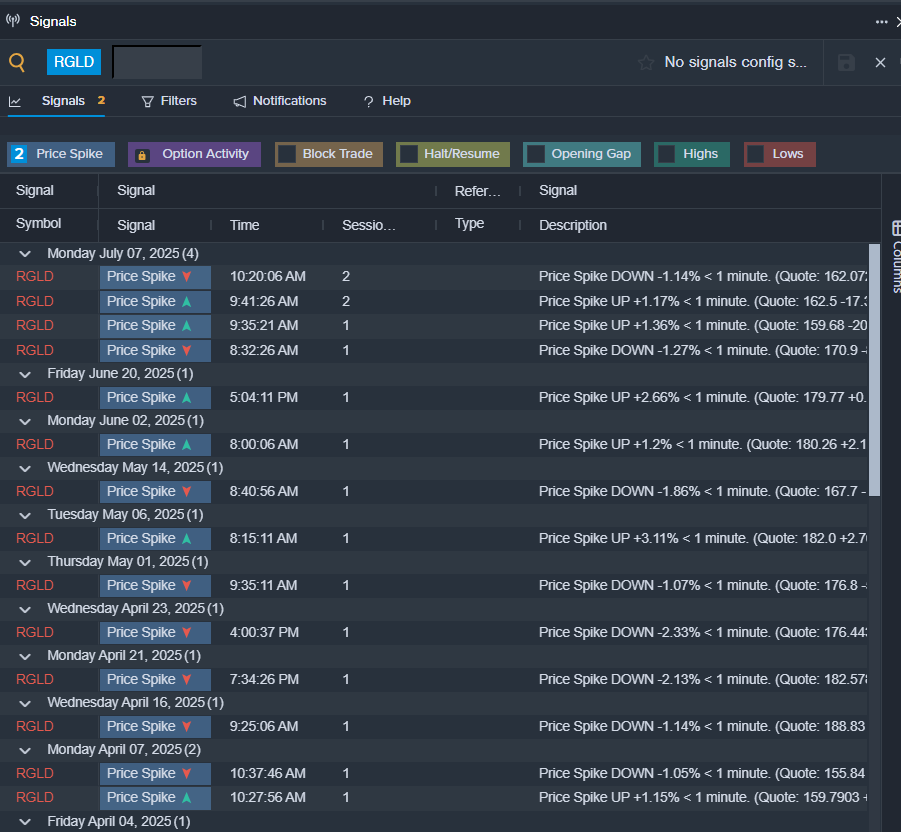Click the up arrow on the 5:04:11 PM Price Spike
The width and height of the screenshot is (901, 832).
[187, 397]
